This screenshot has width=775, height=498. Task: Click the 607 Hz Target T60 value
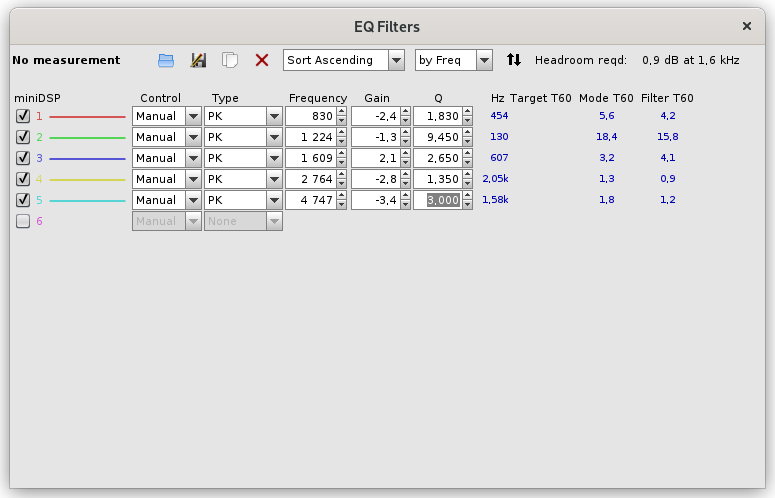tap(499, 158)
